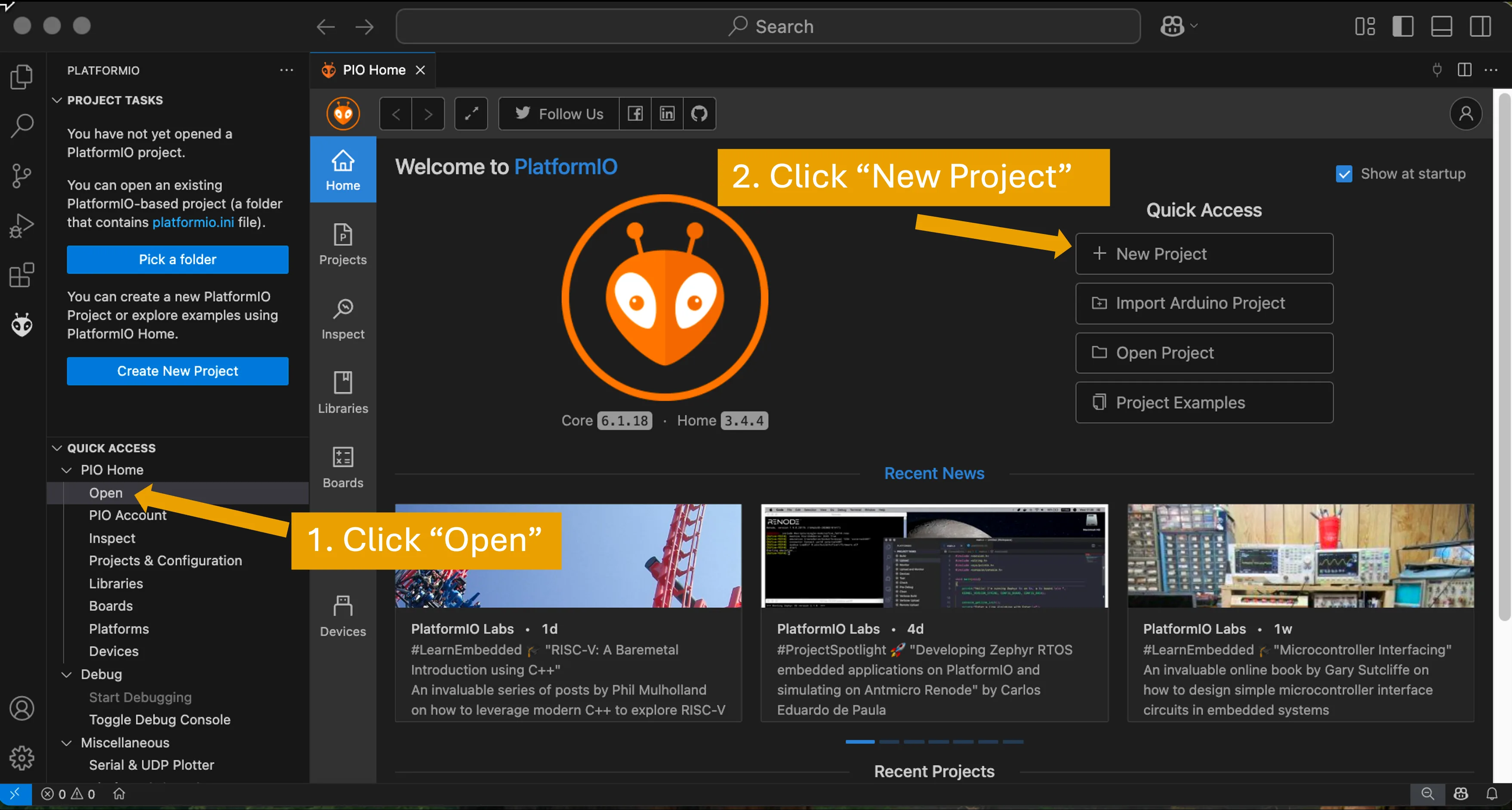1512x810 pixels.
Task: Switch to Home in PIO side menu
Action: 343,169
